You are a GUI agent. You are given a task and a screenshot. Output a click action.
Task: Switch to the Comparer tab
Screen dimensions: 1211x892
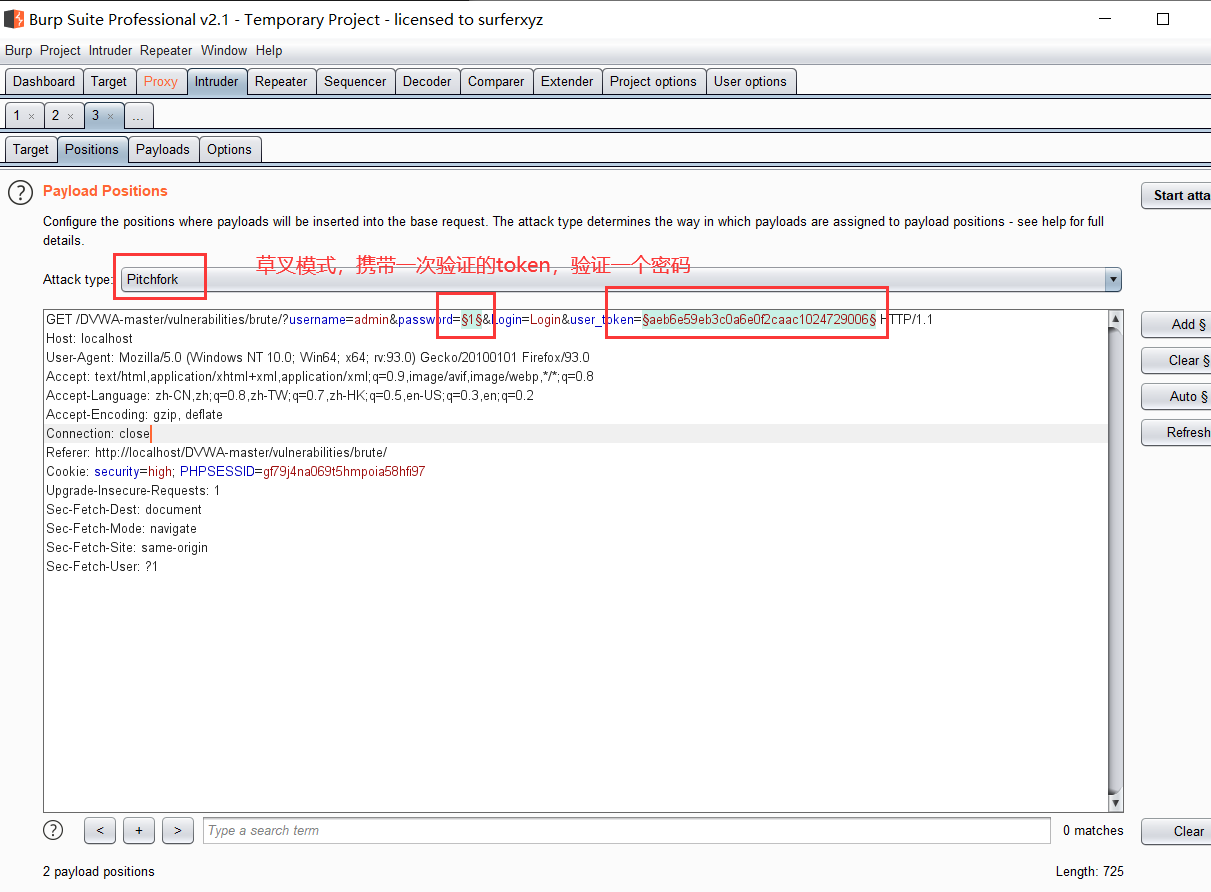496,82
